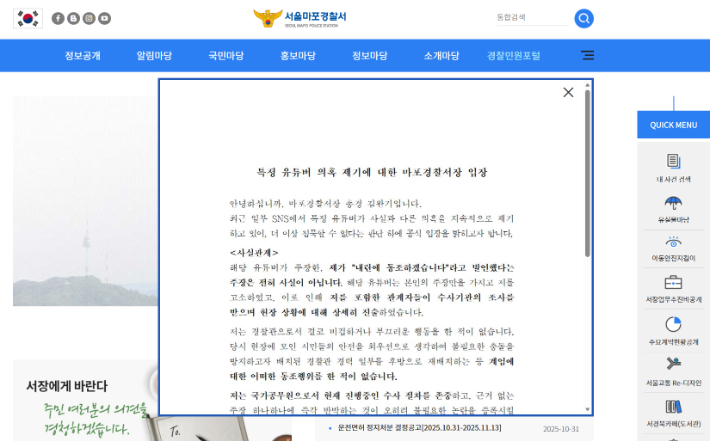Click the blue search magnifier button
This screenshot has height=441, width=710.
584,18
